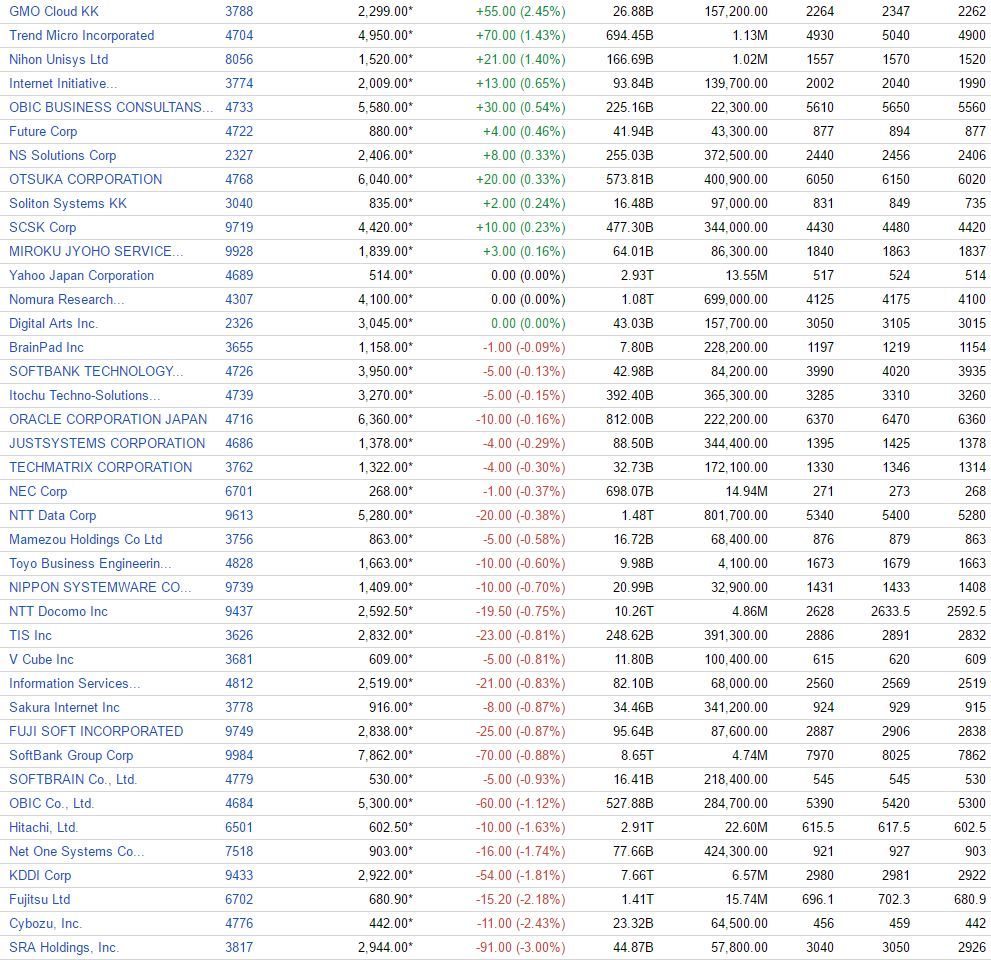Open the BrainPad Inc link
Viewport: 991px width, 960px height.
point(46,348)
